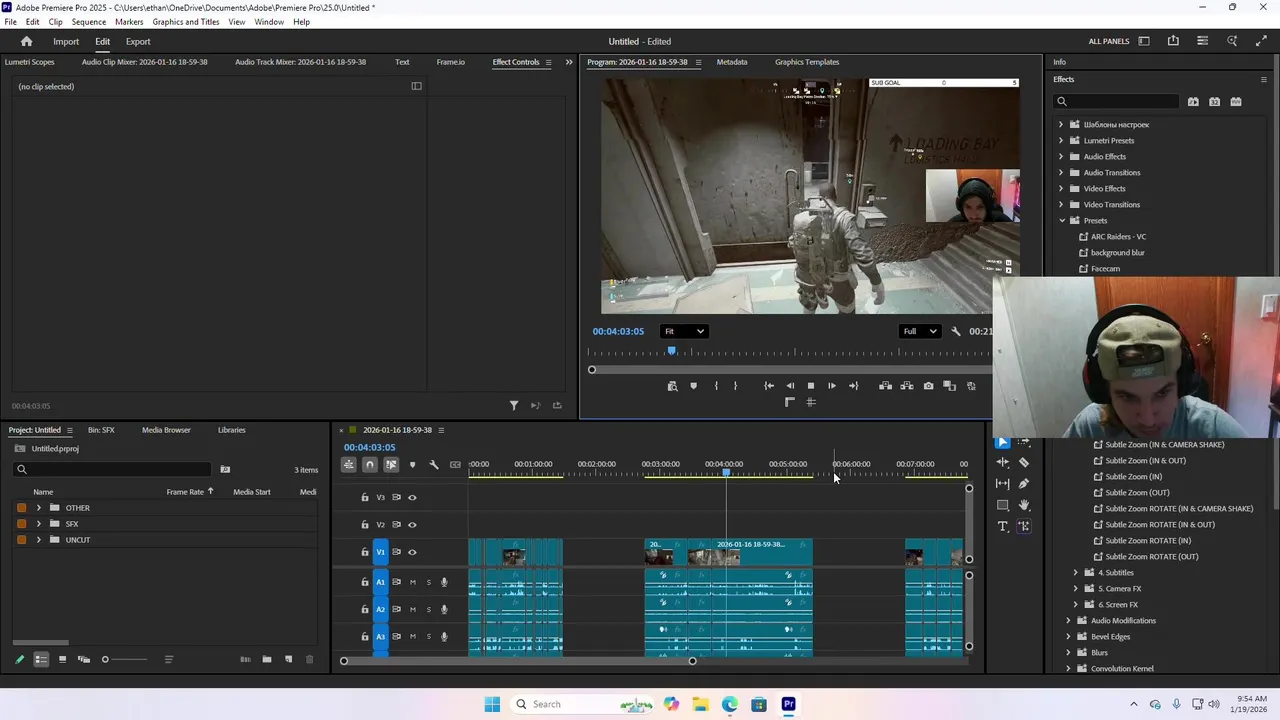Lock the V2 track
The height and width of the screenshot is (720, 1280).
pyautogui.click(x=365, y=525)
